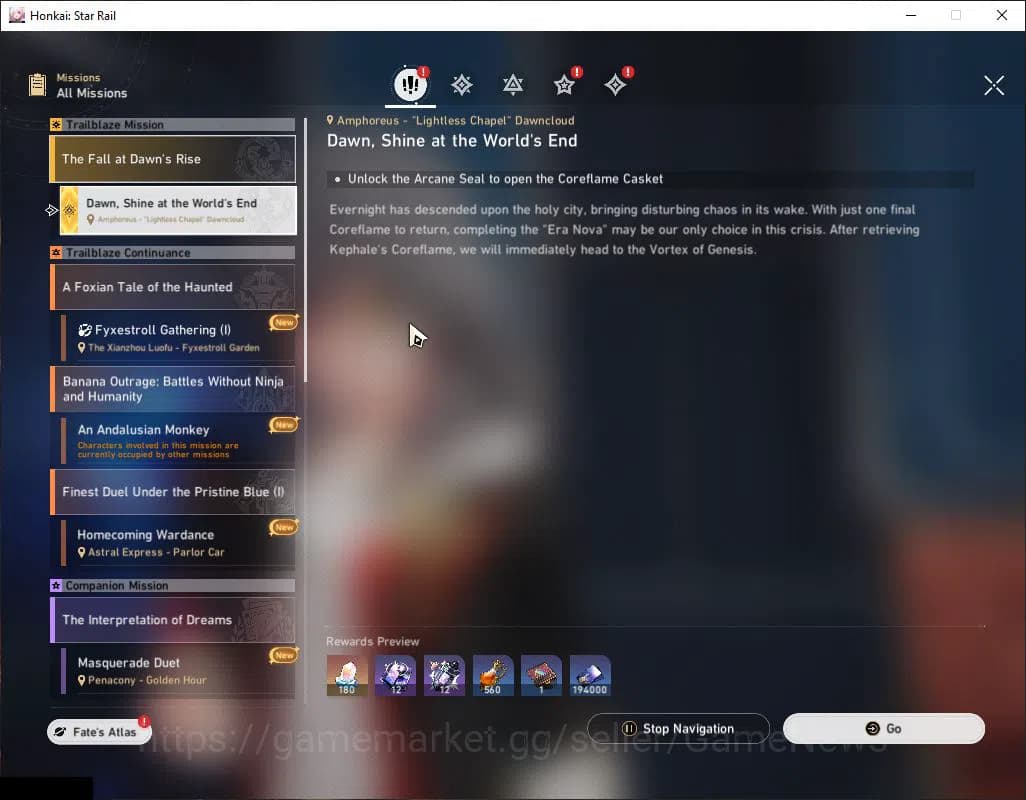1026x800 pixels.
Task: View the Stellar Jade 180 reward
Action: tap(347, 675)
